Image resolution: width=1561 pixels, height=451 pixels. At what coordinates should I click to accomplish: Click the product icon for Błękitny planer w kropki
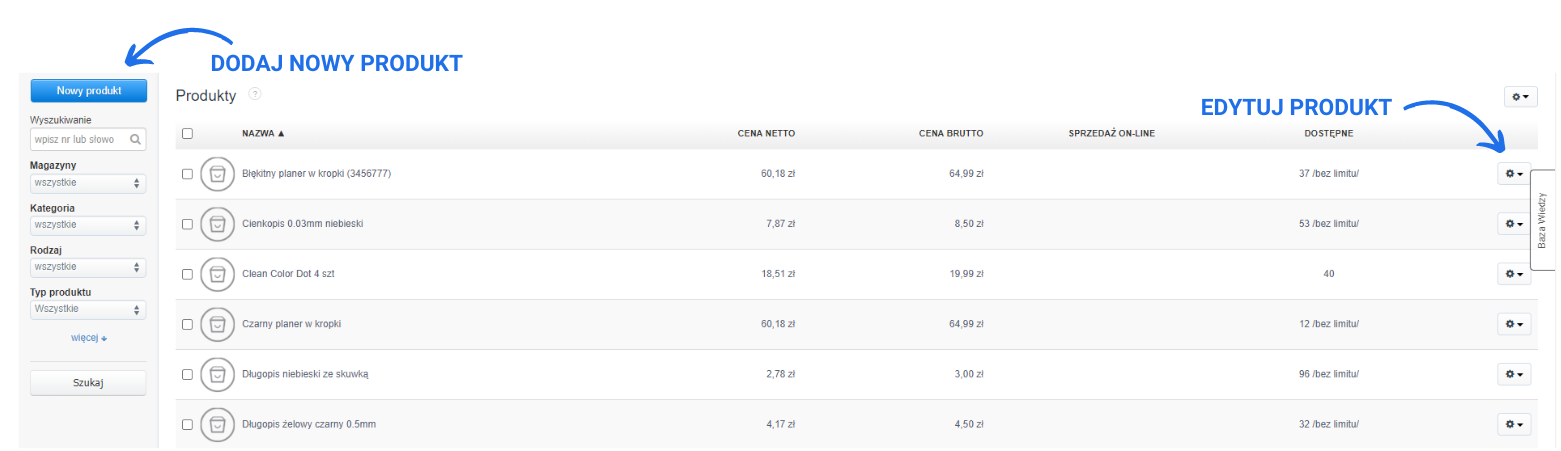pyautogui.click(x=217, y=174)
